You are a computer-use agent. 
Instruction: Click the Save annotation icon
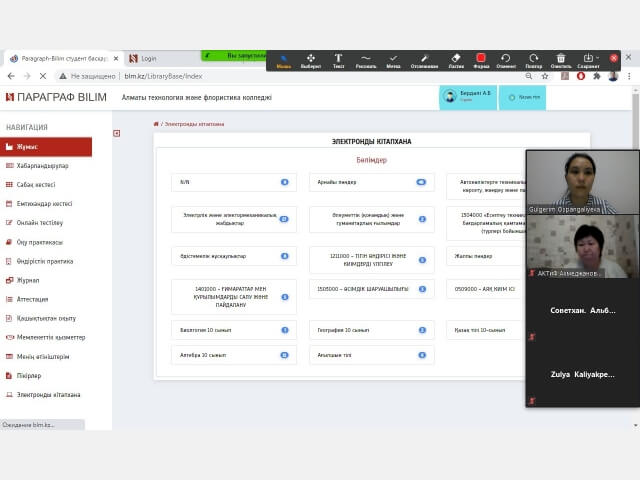click(x=588, y=61)
